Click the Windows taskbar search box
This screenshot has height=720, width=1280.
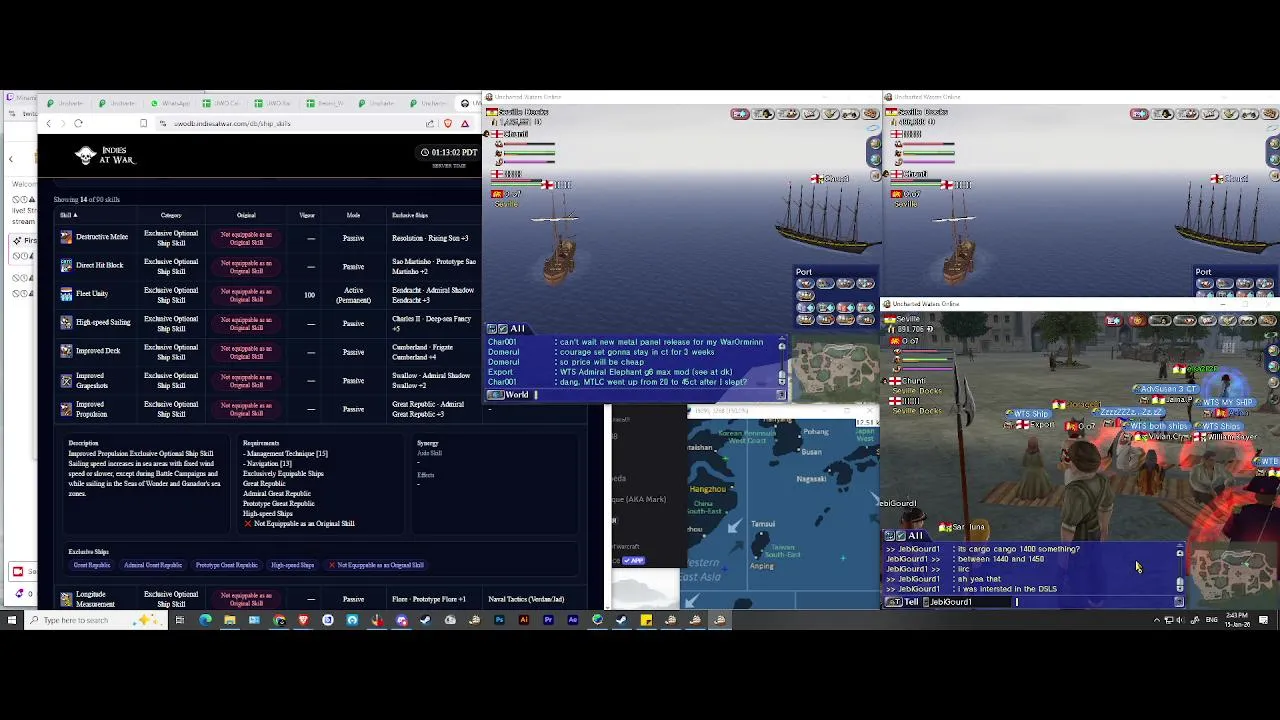[x=96, y=620]
